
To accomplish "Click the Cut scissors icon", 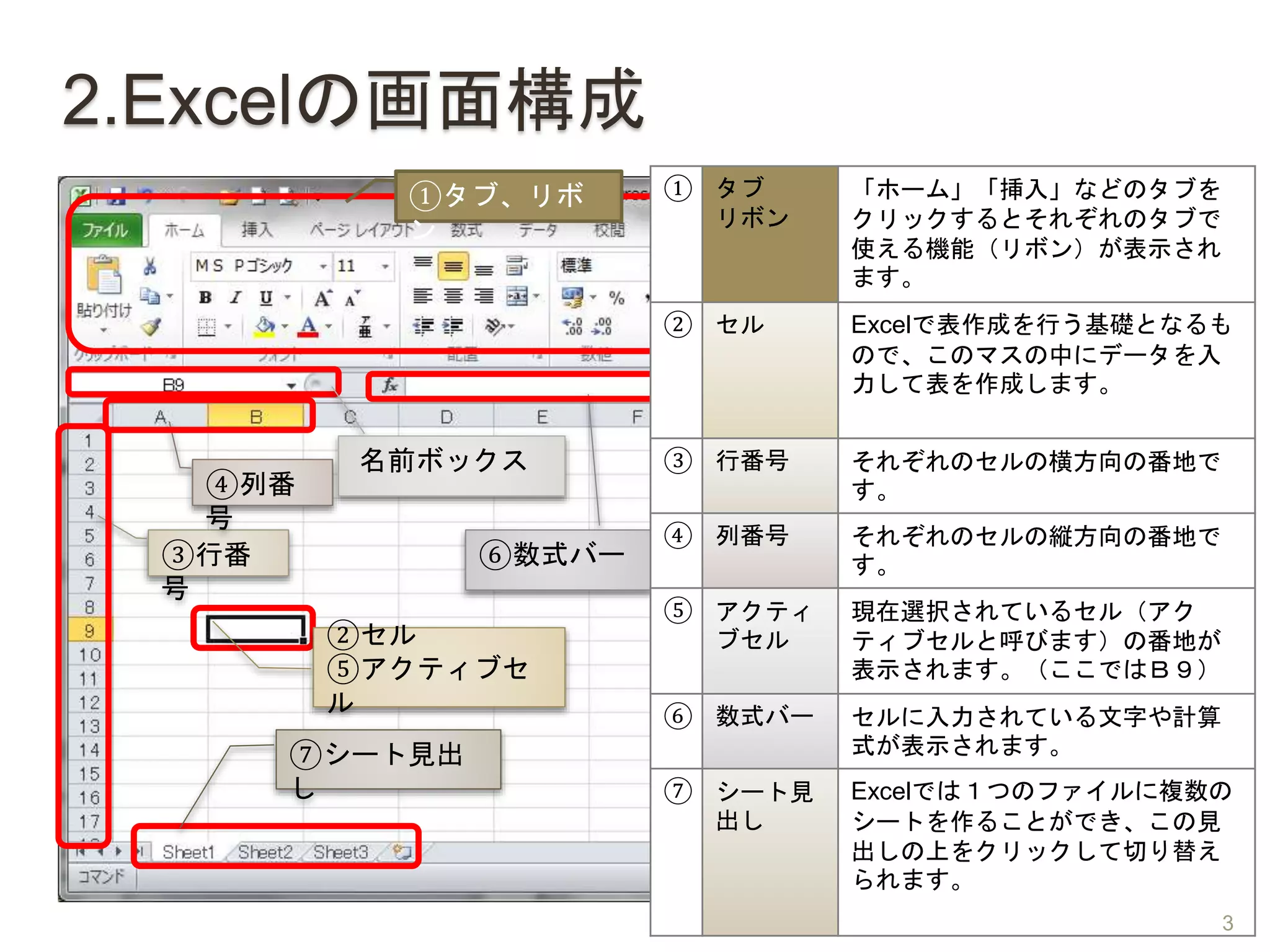I will (149, 267).
